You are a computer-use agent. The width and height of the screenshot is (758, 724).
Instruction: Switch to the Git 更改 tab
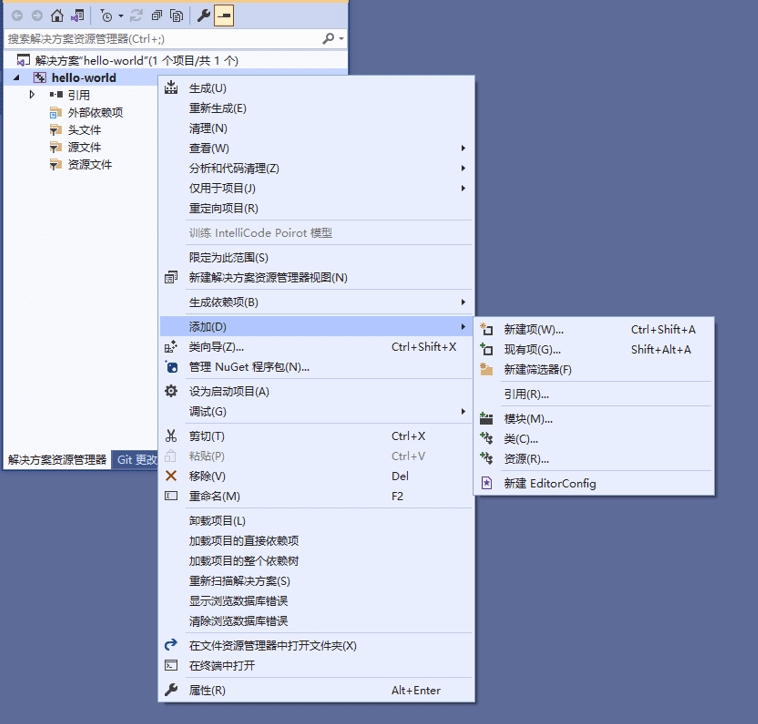click(x=136, y=459)
